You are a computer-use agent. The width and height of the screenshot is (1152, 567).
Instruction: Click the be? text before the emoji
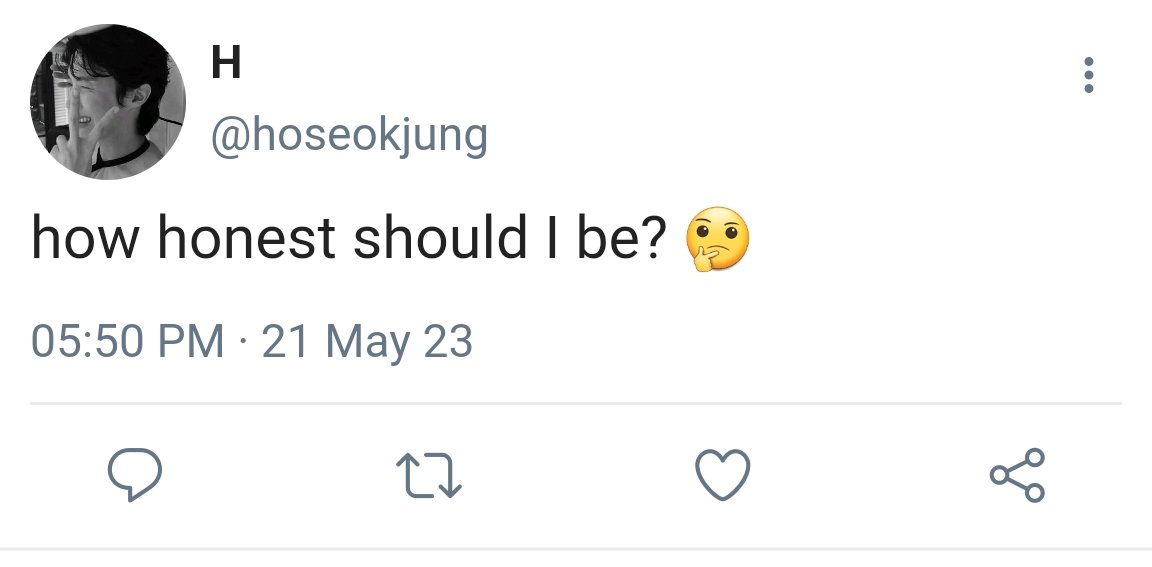coord(620,239)
